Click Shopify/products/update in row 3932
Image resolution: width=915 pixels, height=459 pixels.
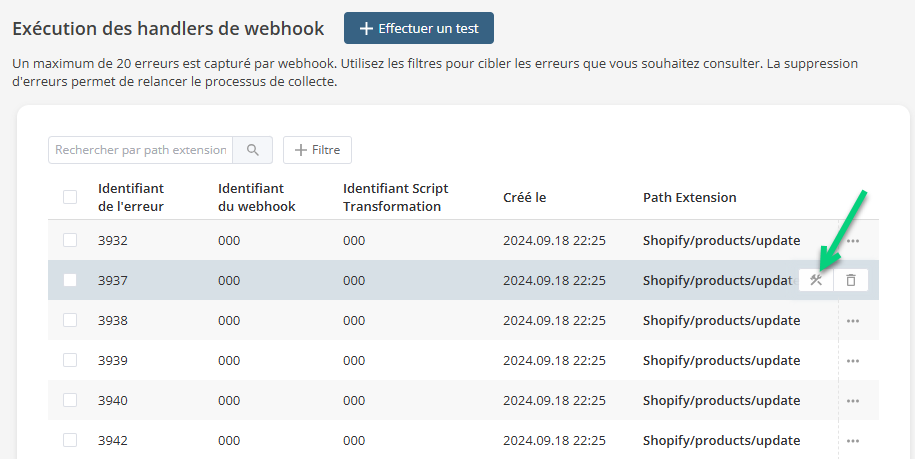[722, 240]
